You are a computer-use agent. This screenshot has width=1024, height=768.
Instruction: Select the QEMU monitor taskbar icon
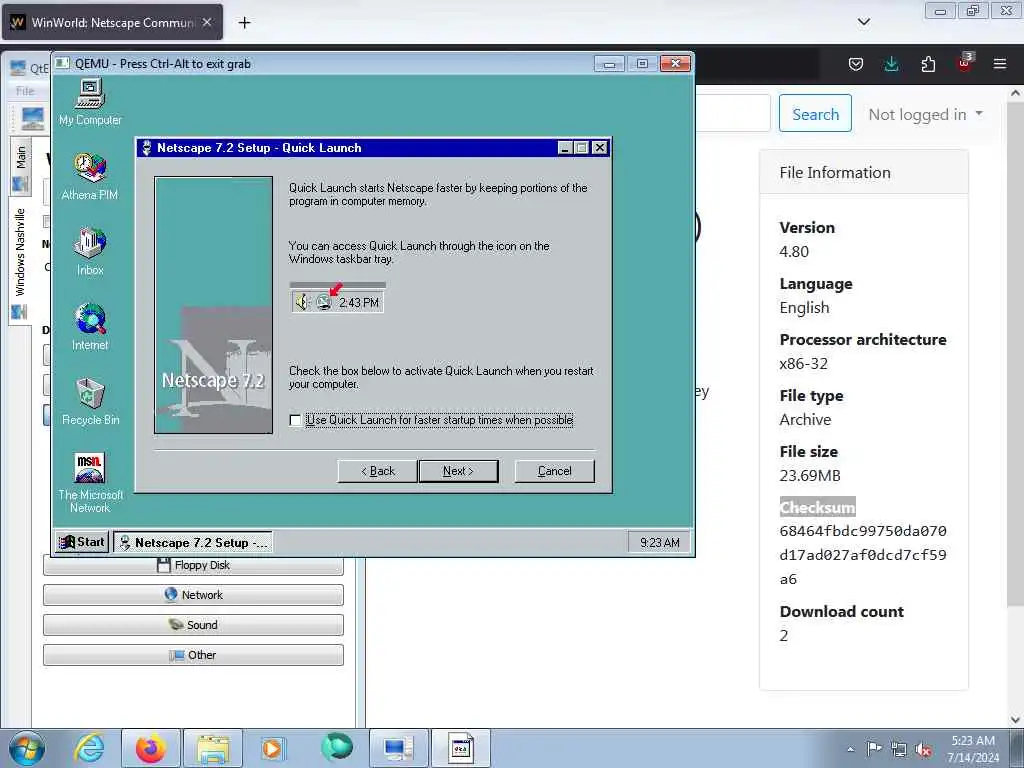[398, 748]
